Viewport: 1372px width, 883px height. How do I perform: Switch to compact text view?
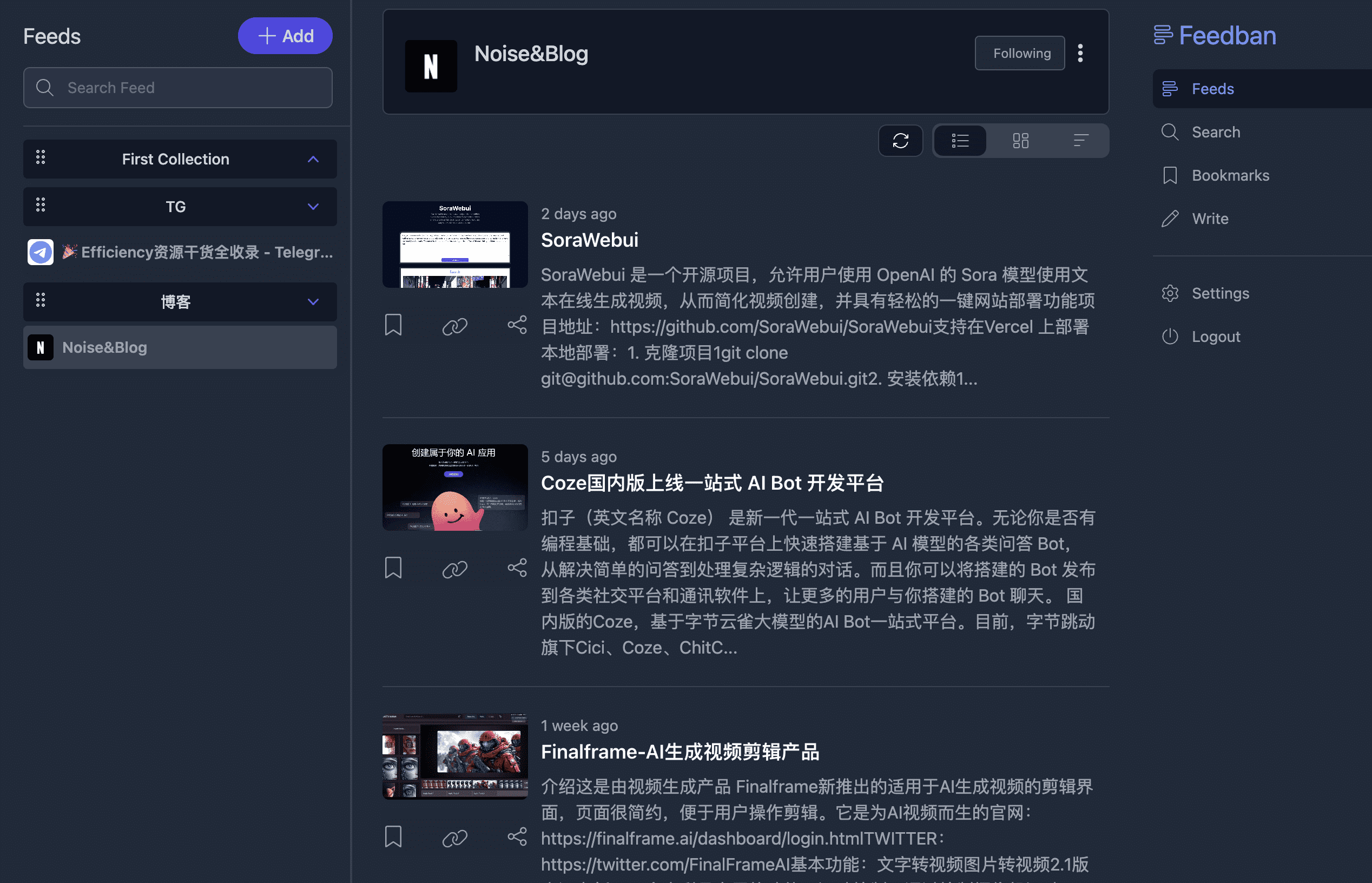point(1080,141)
